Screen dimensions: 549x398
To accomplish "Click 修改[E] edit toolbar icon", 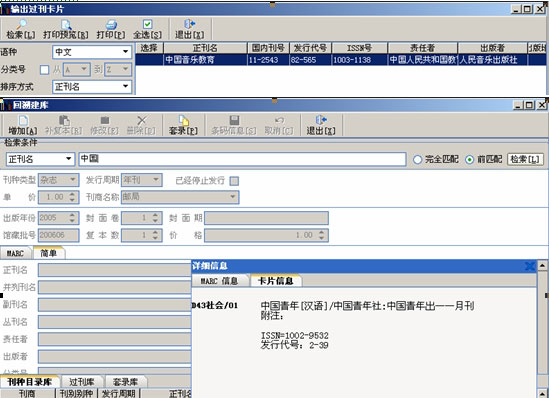I will (x=104, y=125).
